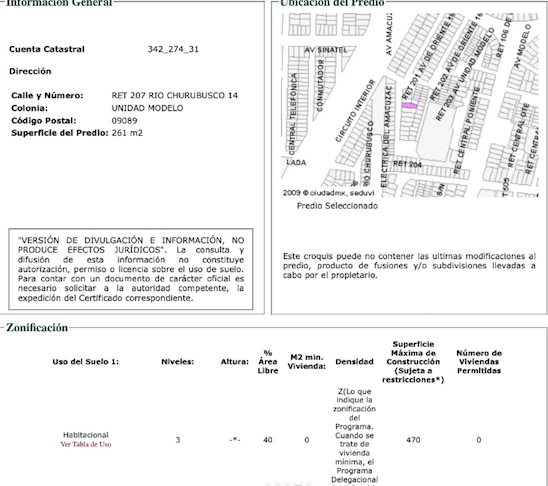The height and width of the screenshot is (486, 548).
Task: Click the Predio Seleccionado legend text
Action: coord(337,206)
